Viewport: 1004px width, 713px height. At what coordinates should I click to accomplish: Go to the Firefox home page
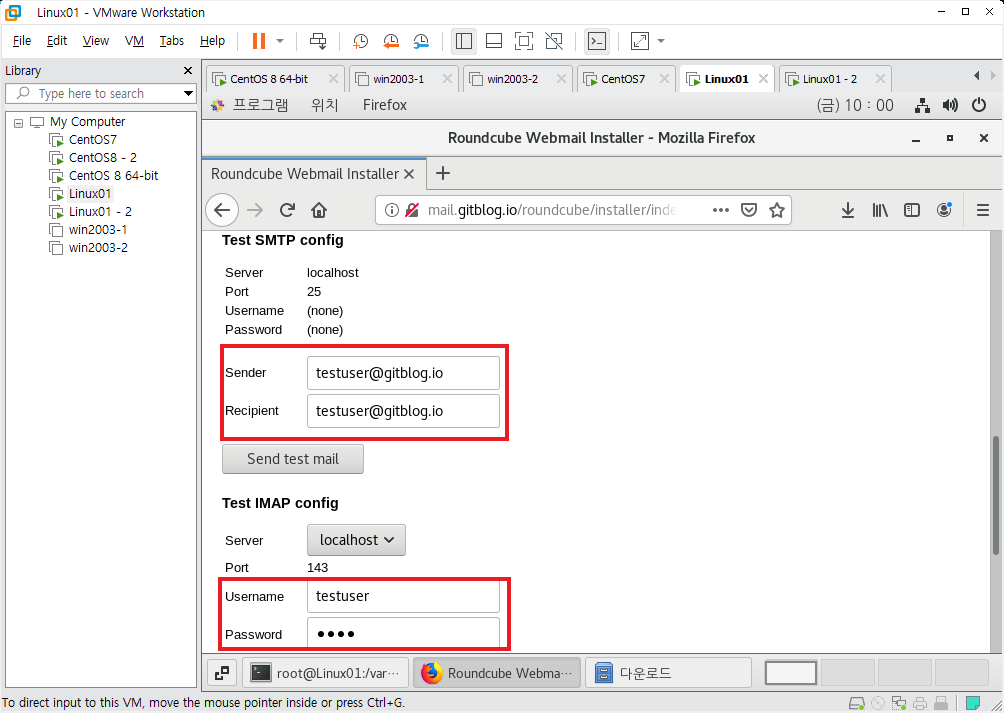[319, 210]
